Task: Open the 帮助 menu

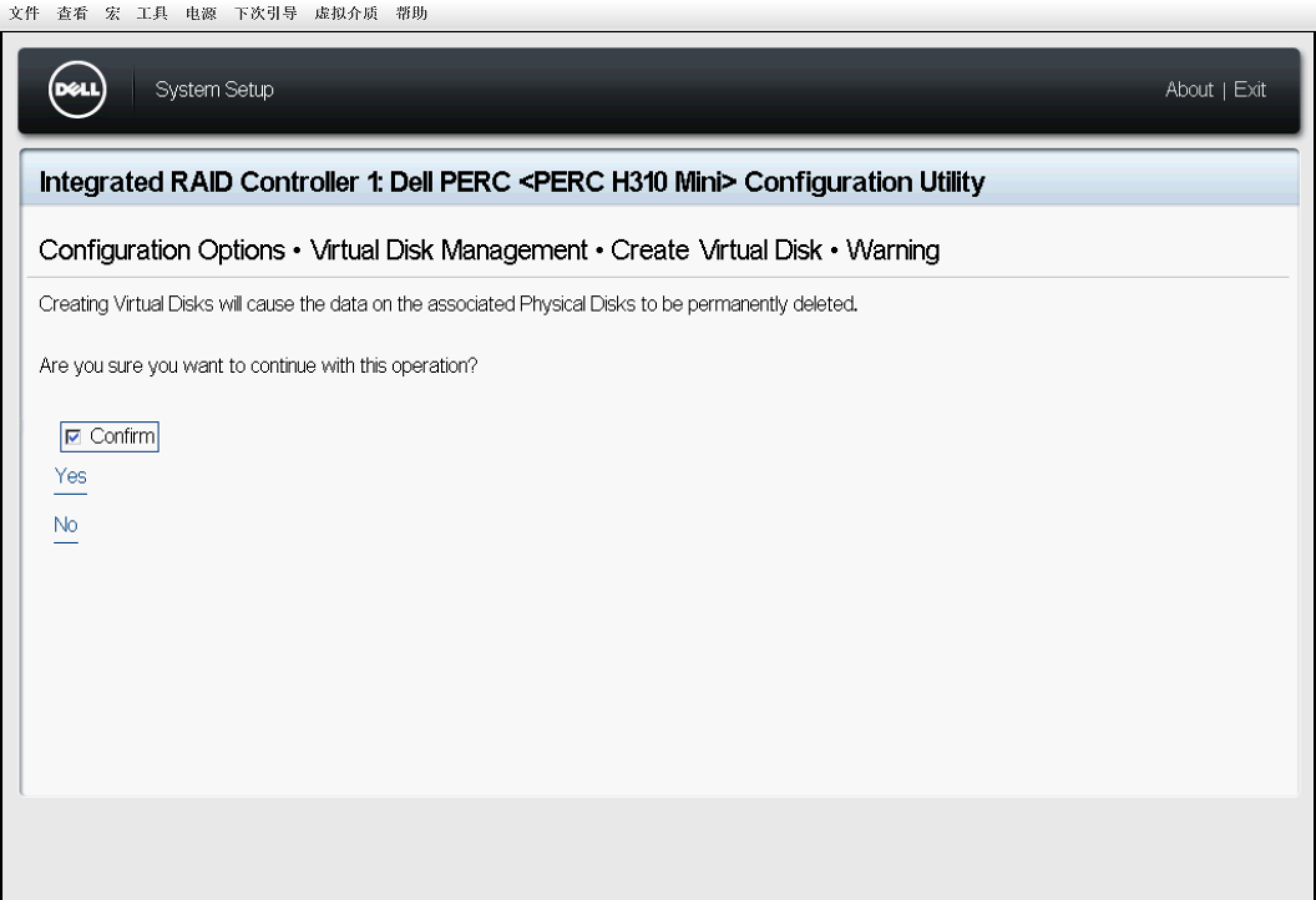Action: (x=412, y=13)
